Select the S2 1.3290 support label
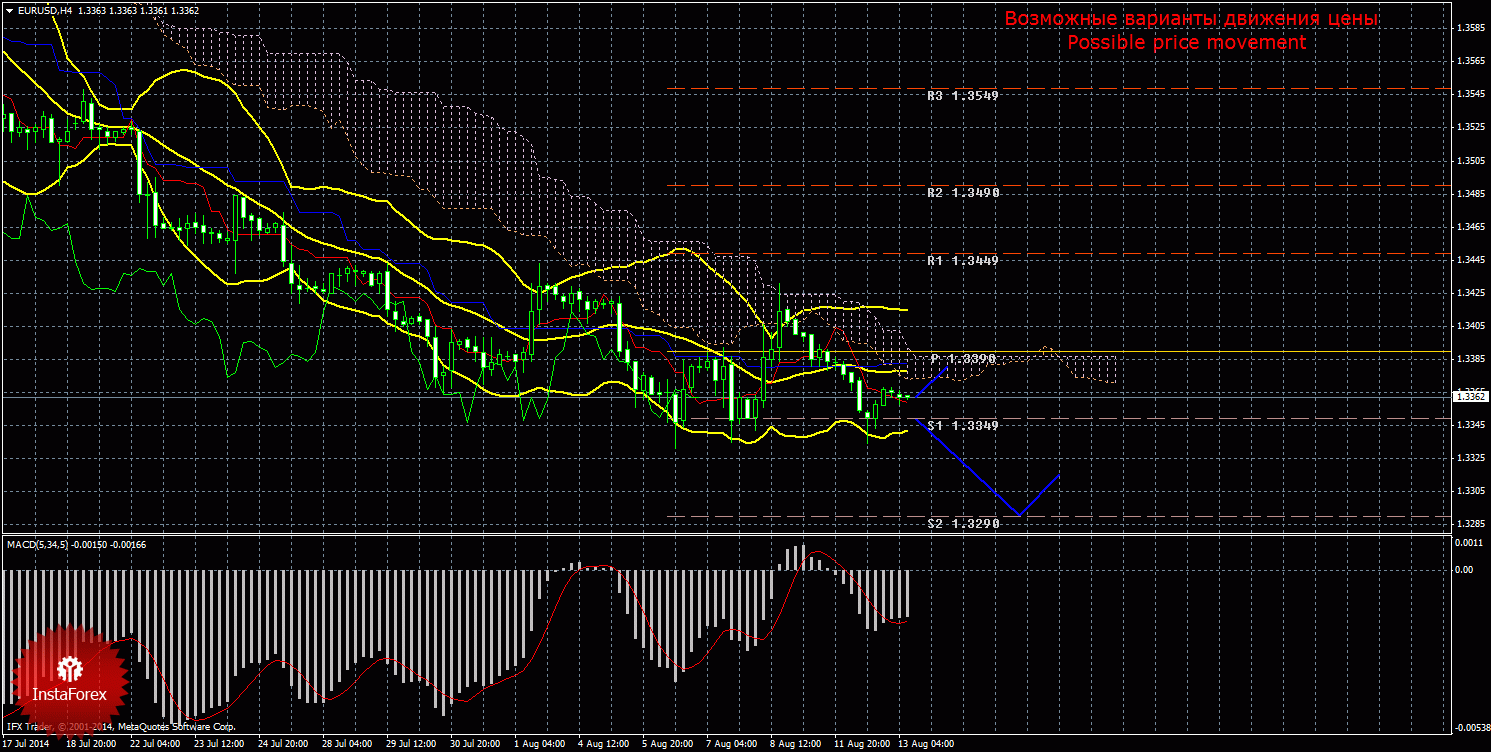This screenshot has height=752, width=1491. pyautogui.click(x=962, y=523)
